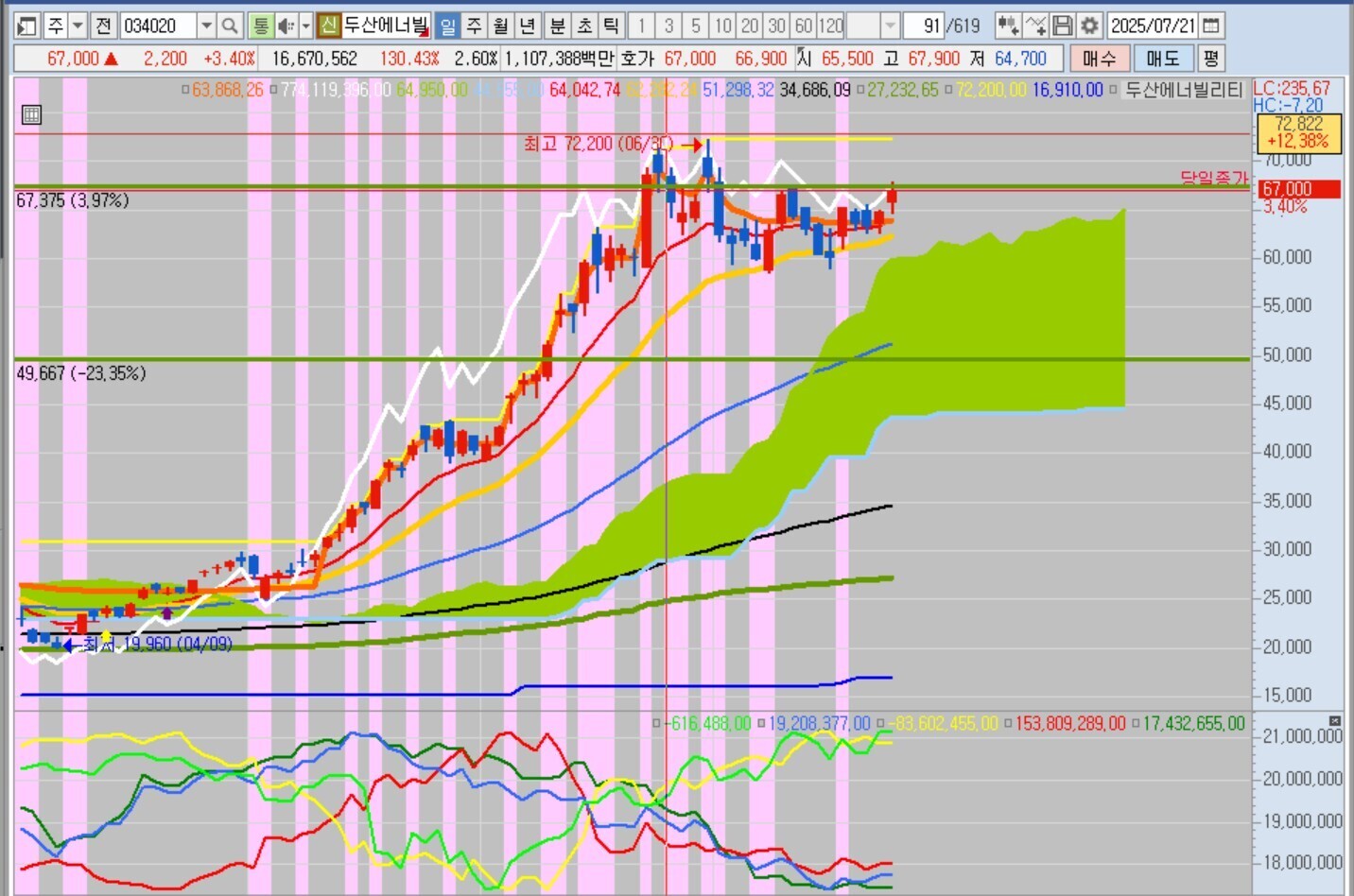Open the custom interval dropdown
The height and width of the screenshot is (896, 1354).
point(890,26)
